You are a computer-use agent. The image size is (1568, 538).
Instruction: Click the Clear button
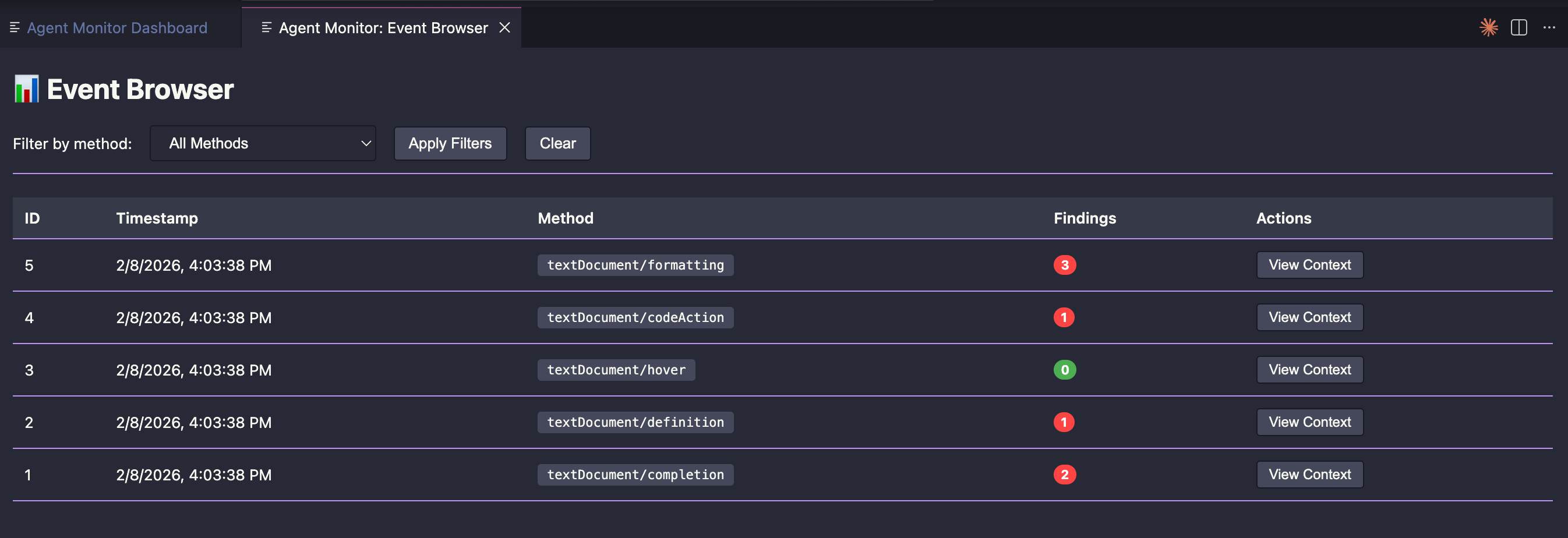tap(557, 143)
